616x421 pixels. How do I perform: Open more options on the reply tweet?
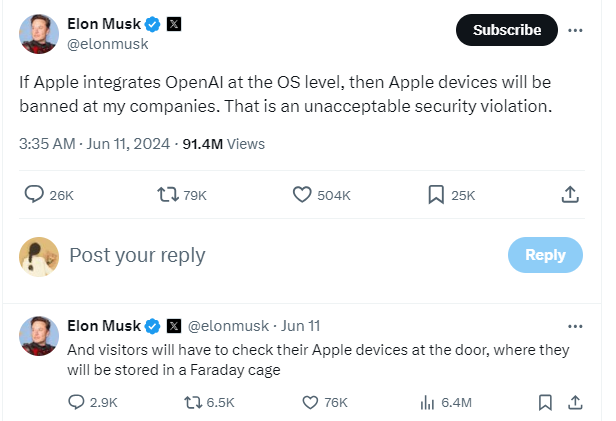tap(575, 326)
